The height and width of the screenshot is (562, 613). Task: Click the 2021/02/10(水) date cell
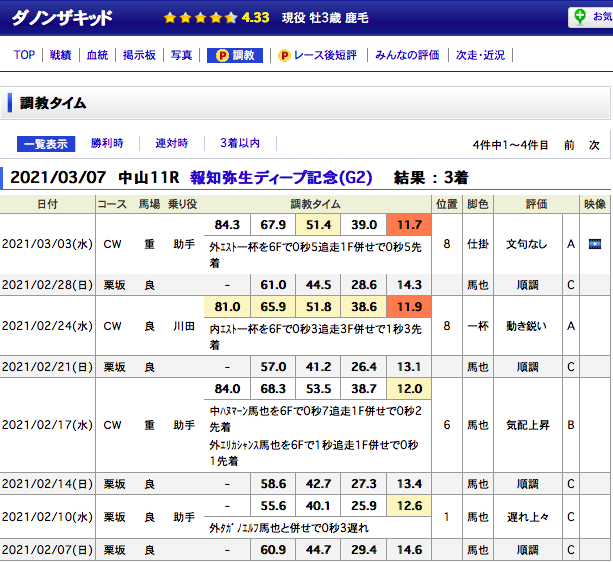(47, 517)
